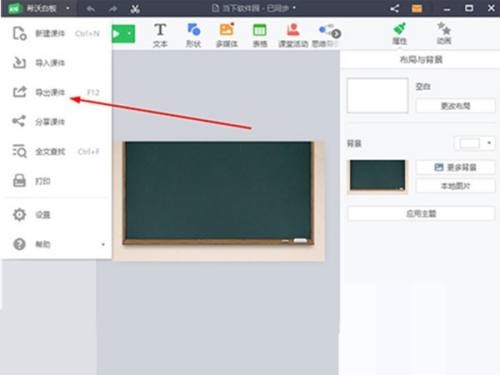Click the 布局与背景 panel heading
500x375 pixels.
[421, 60]
